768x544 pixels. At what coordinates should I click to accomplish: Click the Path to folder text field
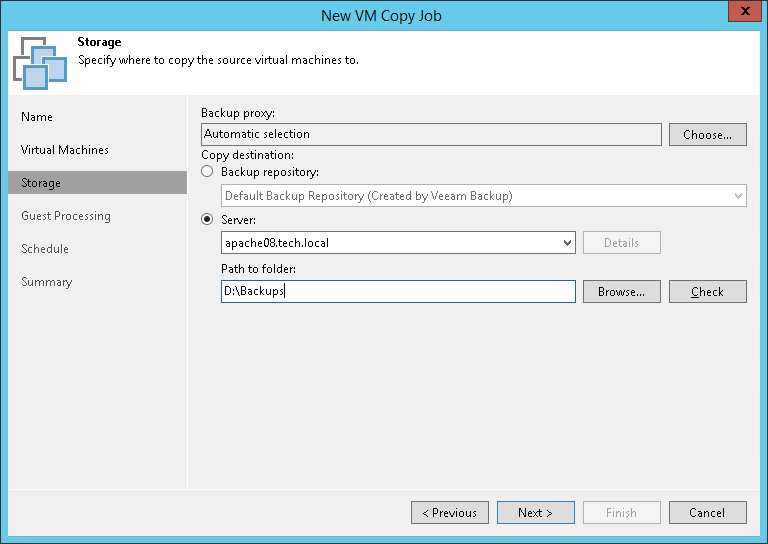click(398, 291)
